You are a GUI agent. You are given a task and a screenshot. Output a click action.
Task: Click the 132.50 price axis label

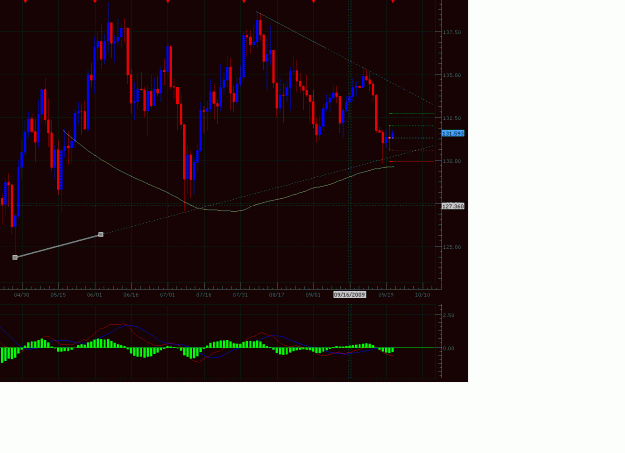click(x=452, y=118)
